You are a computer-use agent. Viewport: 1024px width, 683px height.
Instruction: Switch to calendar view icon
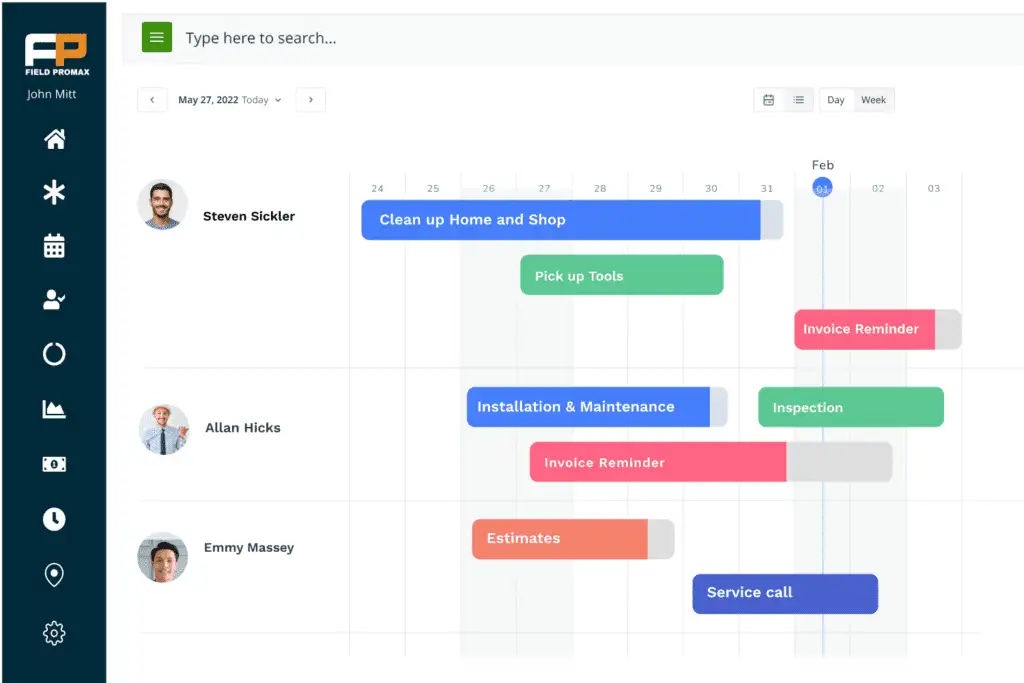tap(769, 100)
